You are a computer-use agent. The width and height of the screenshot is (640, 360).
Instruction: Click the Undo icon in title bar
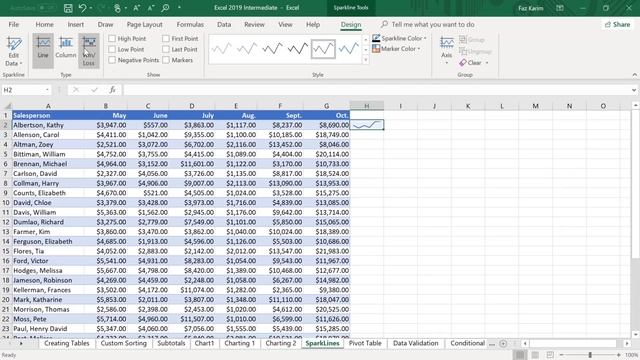[x=83, y=8]
